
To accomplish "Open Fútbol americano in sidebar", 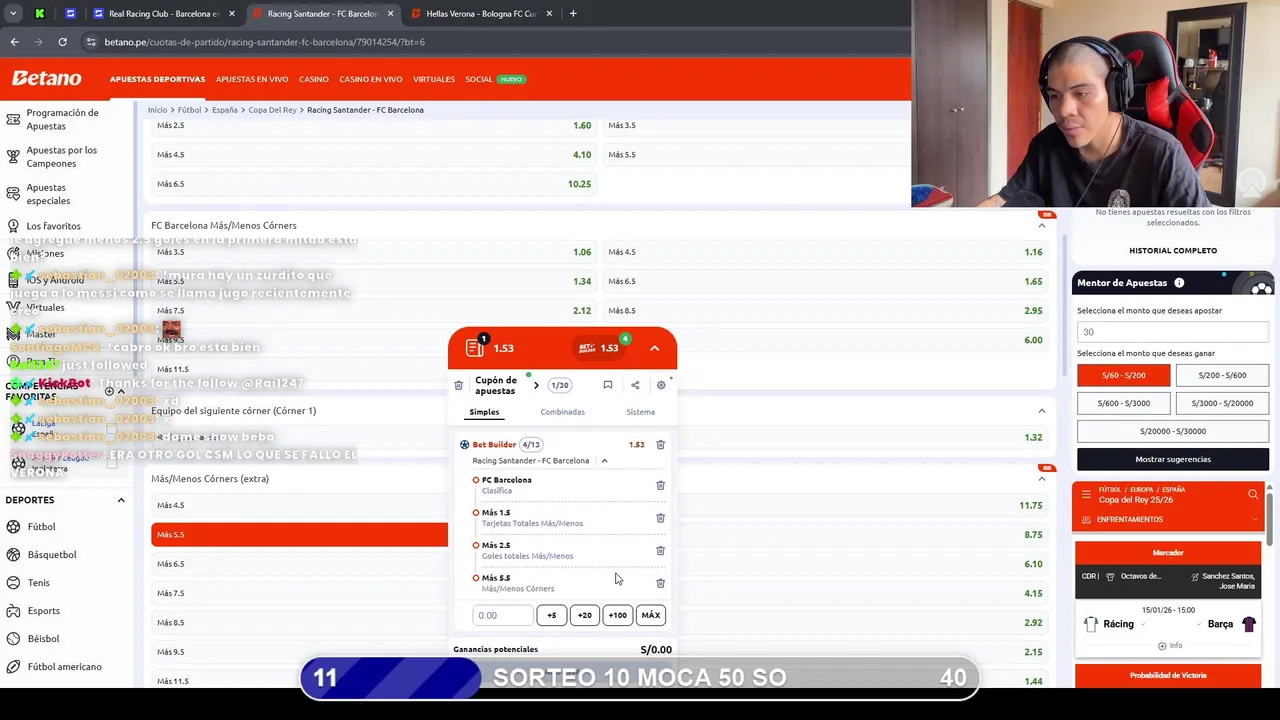I will point(64,667).
